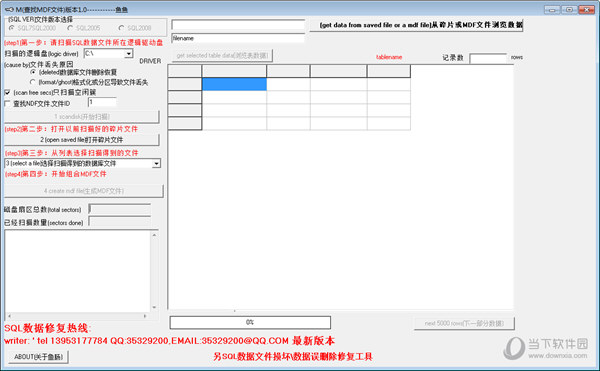Click the step1 red instruction text
This screenshot has height=371, width=600.
click(x=83, y=42)
